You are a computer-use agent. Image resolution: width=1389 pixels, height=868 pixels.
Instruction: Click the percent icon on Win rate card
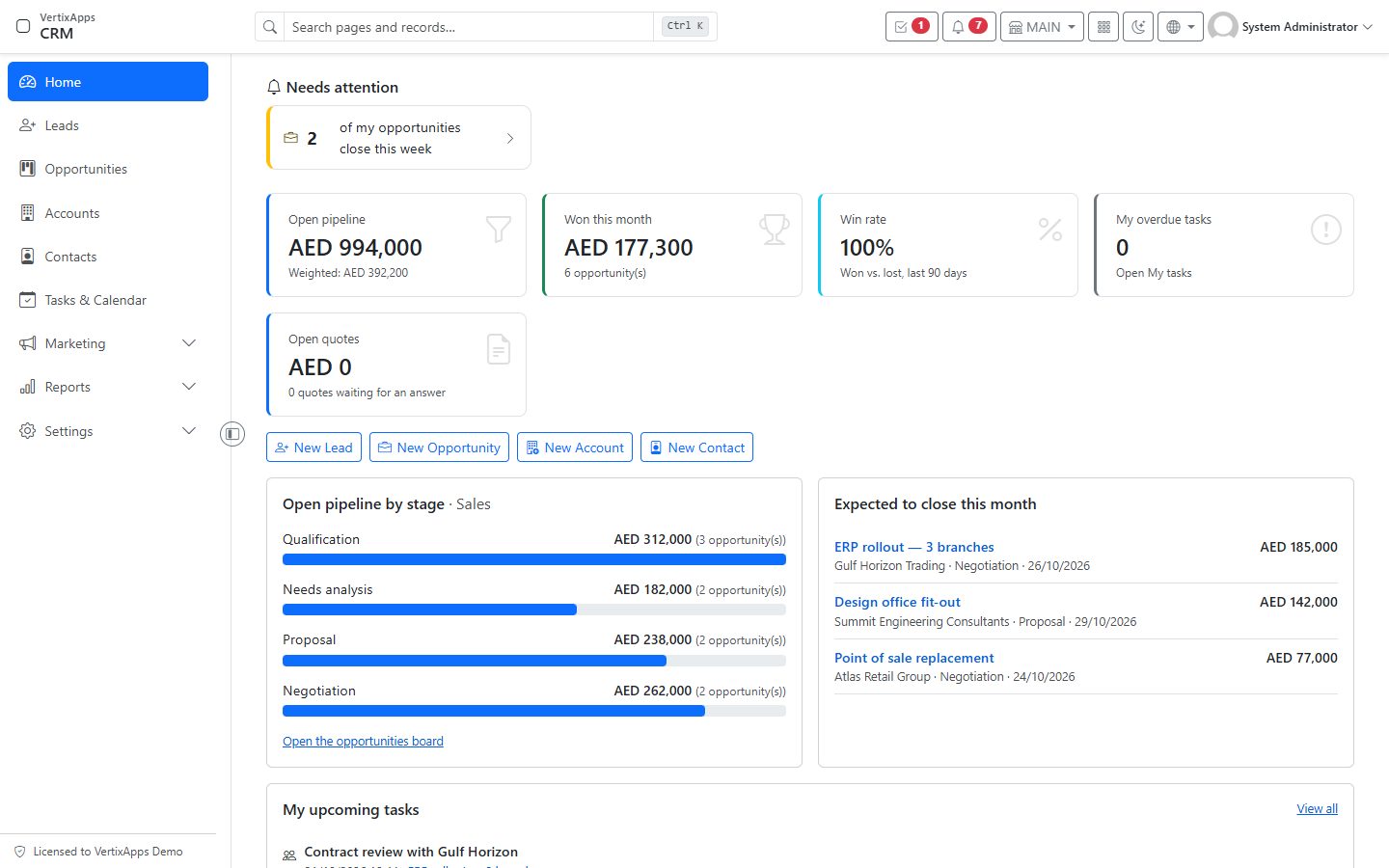(1050, 230)
